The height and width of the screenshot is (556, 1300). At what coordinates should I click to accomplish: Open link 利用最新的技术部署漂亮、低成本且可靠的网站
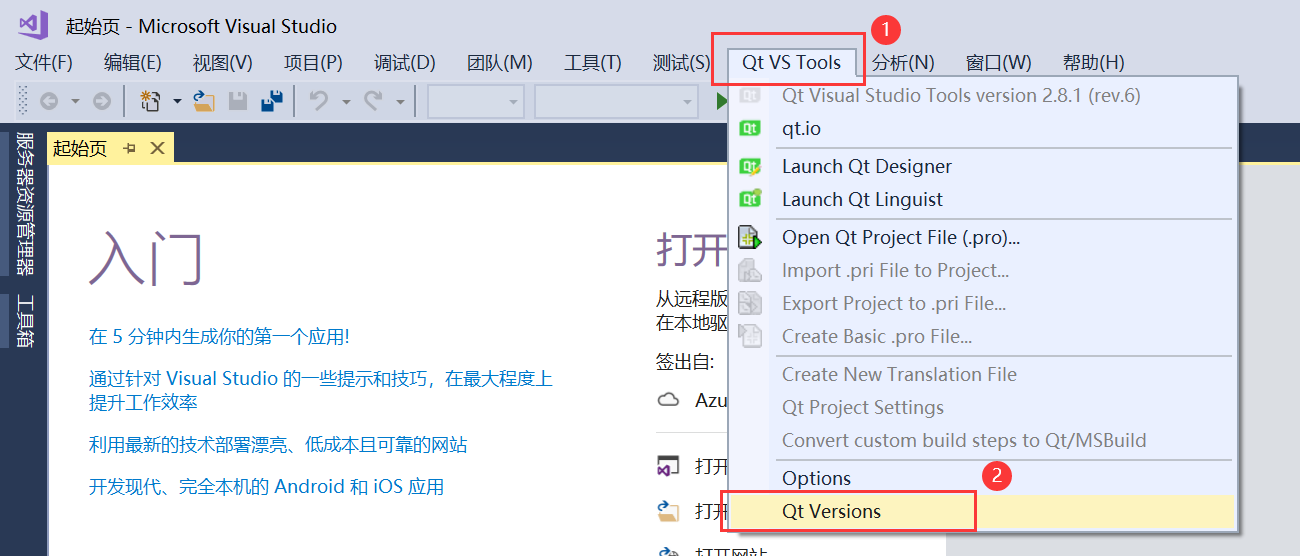pyautogui.click(x=278, y=445)
